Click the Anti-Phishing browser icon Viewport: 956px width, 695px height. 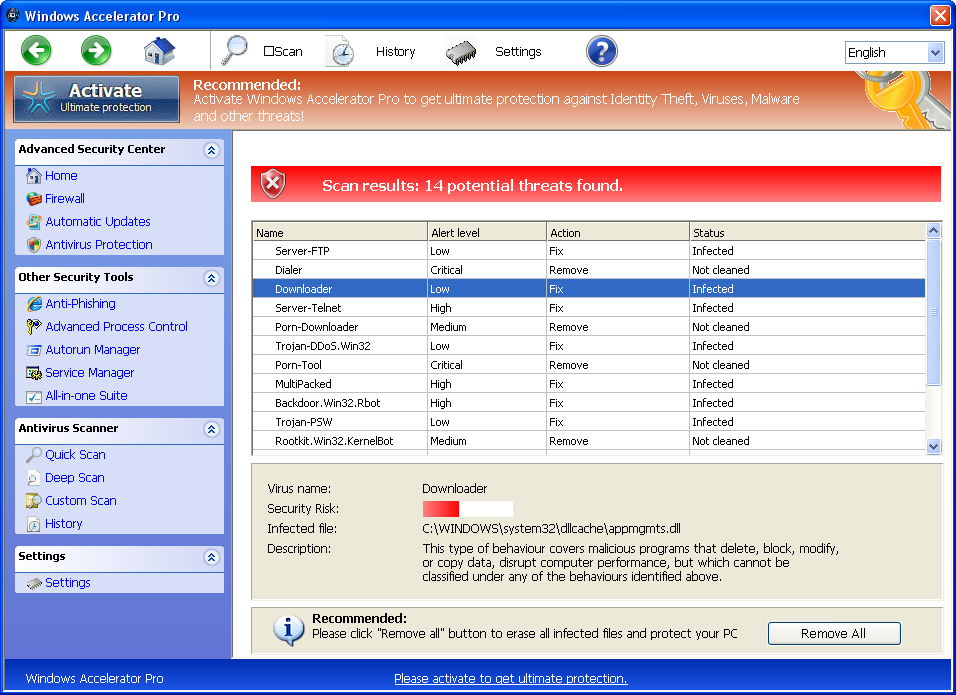tap(35, 304)
